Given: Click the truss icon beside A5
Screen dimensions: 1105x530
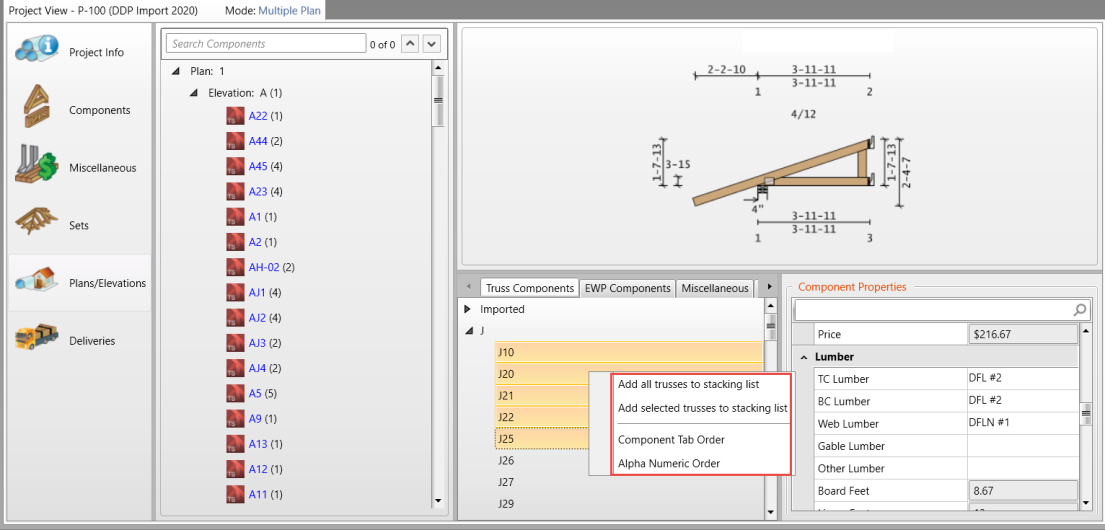Looking at the screenshot, I should pyautogui.click(x=235, y=393).
